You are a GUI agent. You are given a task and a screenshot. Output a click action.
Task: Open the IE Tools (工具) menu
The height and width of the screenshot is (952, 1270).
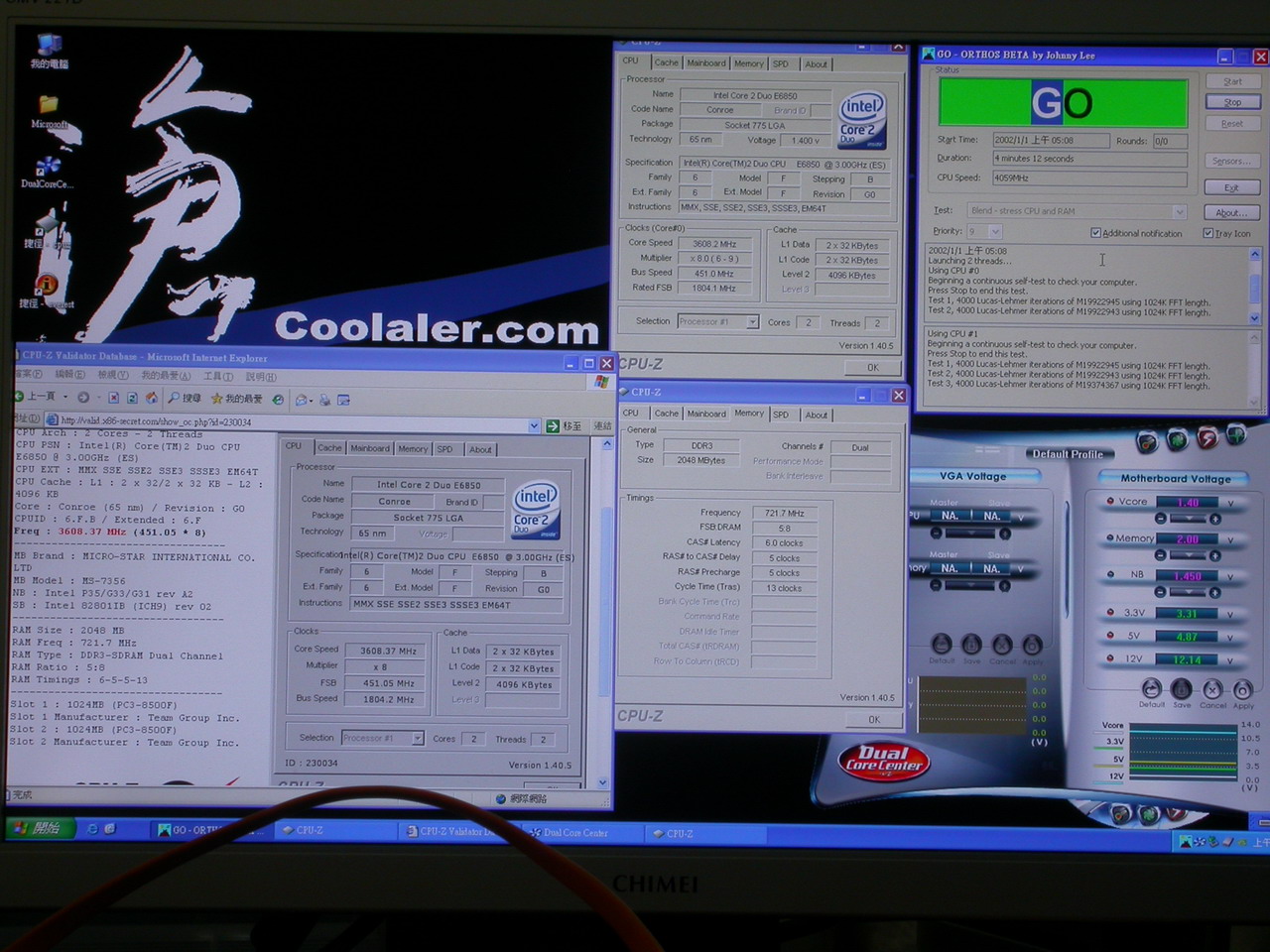(218, 376)
